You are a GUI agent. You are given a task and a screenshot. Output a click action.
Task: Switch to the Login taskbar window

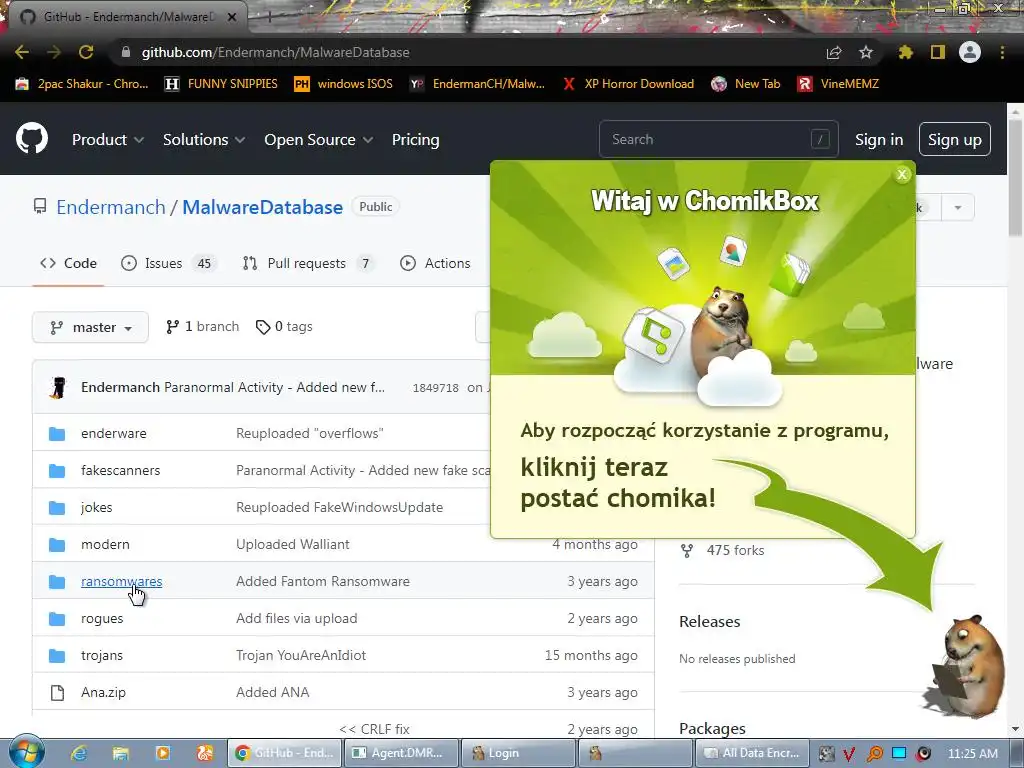pyautogui.click(x=518, y=753)
